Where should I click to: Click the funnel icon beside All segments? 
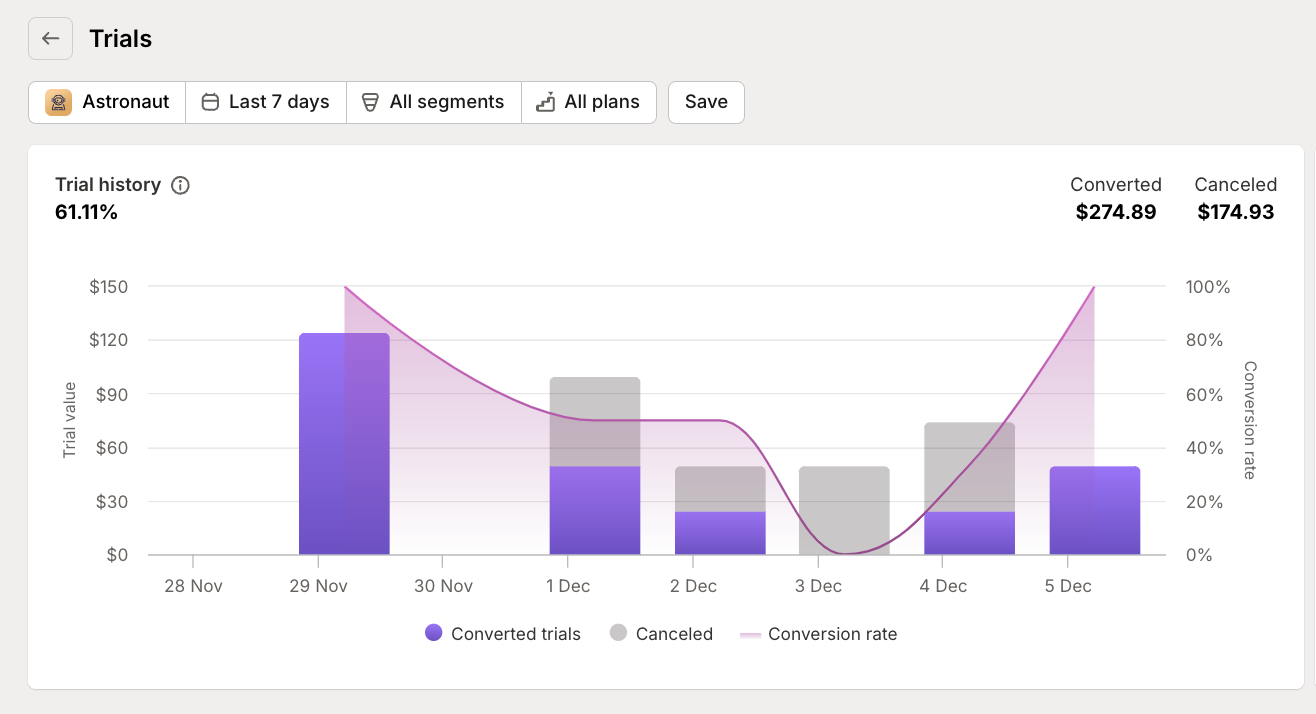point(370,102)
